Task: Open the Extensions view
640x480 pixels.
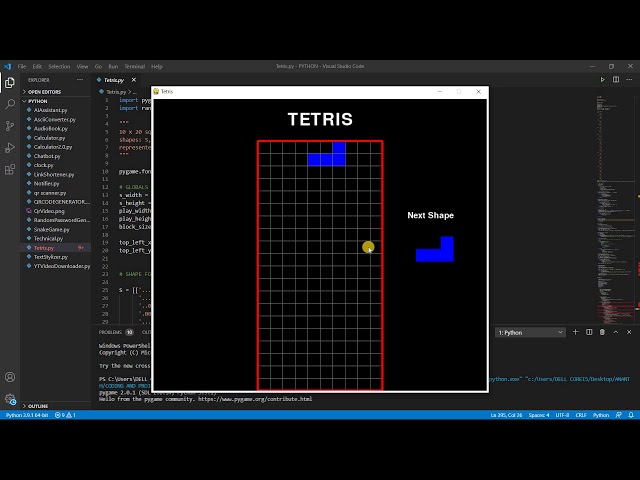Action: 10,169
